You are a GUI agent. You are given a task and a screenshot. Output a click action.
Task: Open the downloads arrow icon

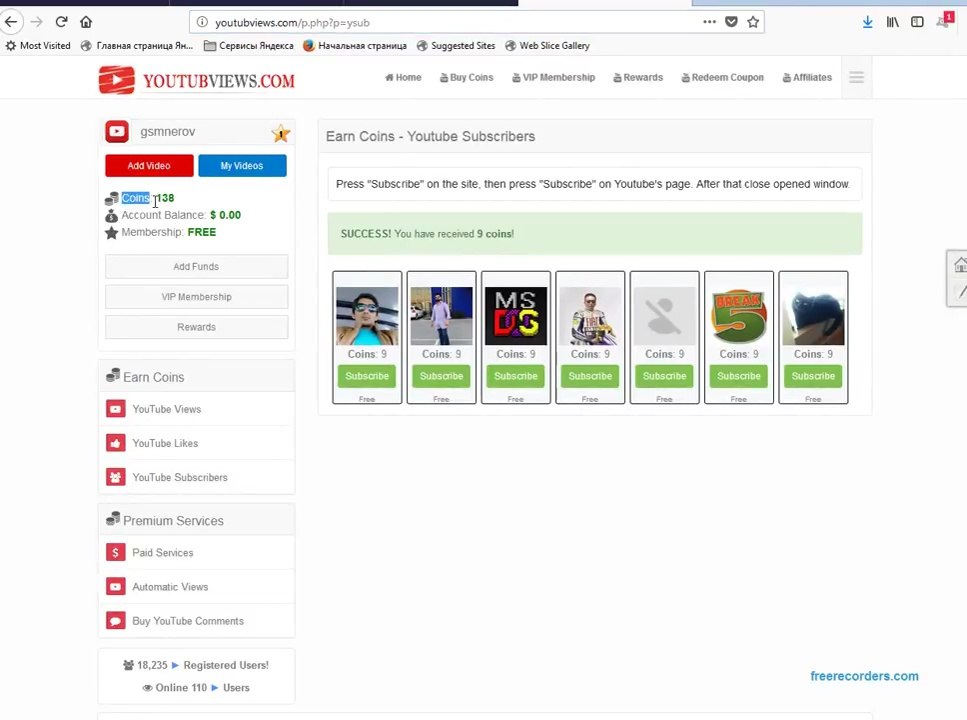868,22
